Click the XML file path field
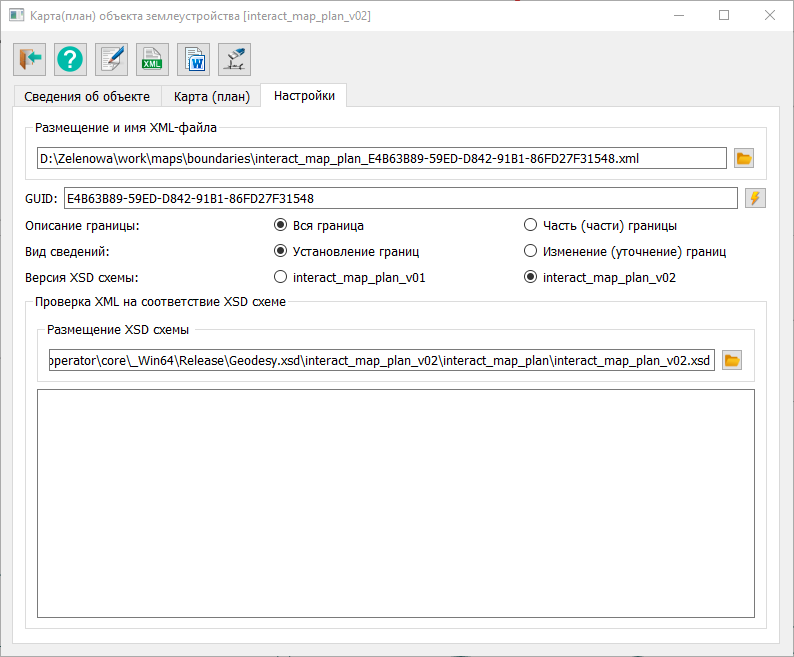 380,158
